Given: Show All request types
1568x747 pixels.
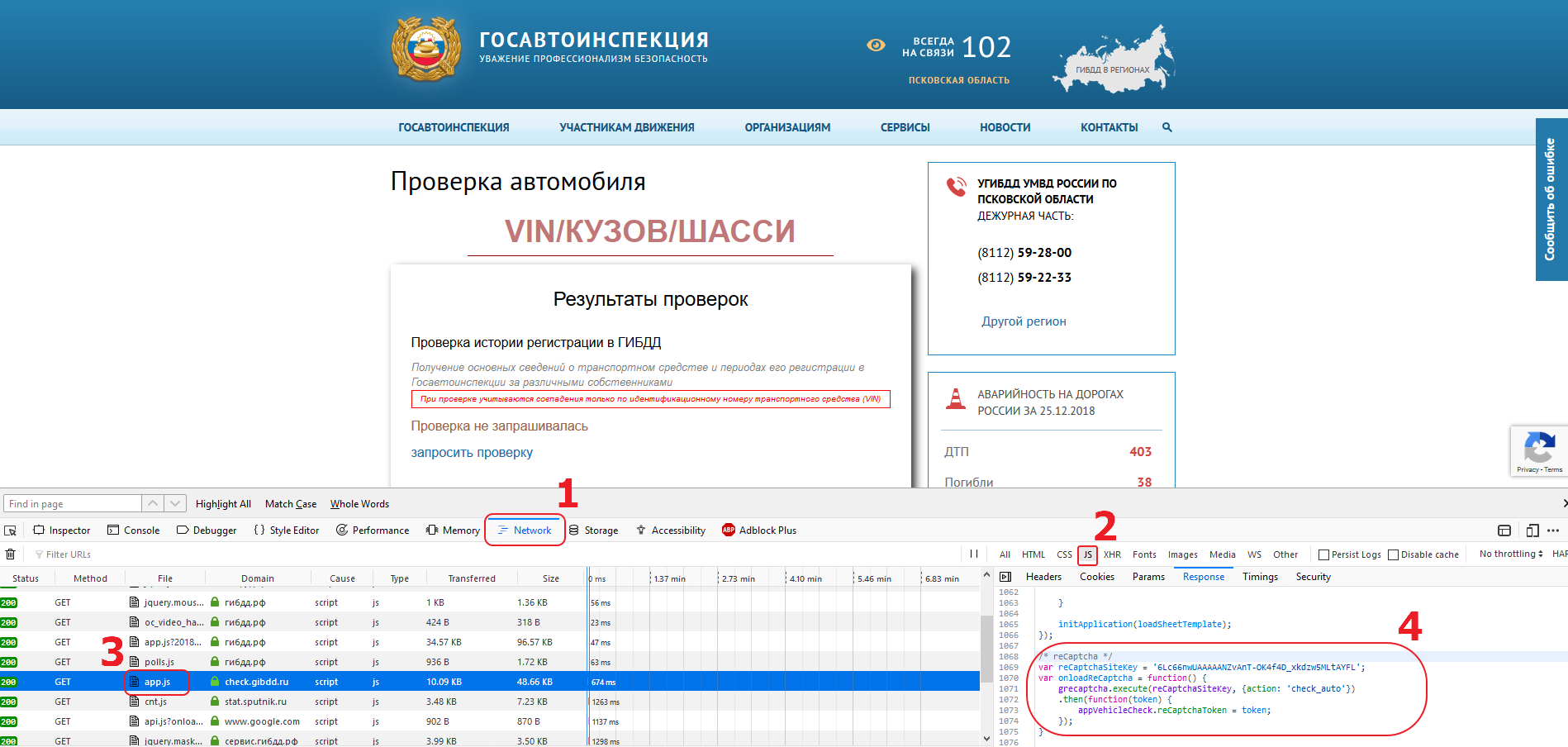Looking at the screenshot, I should 1005,554.
